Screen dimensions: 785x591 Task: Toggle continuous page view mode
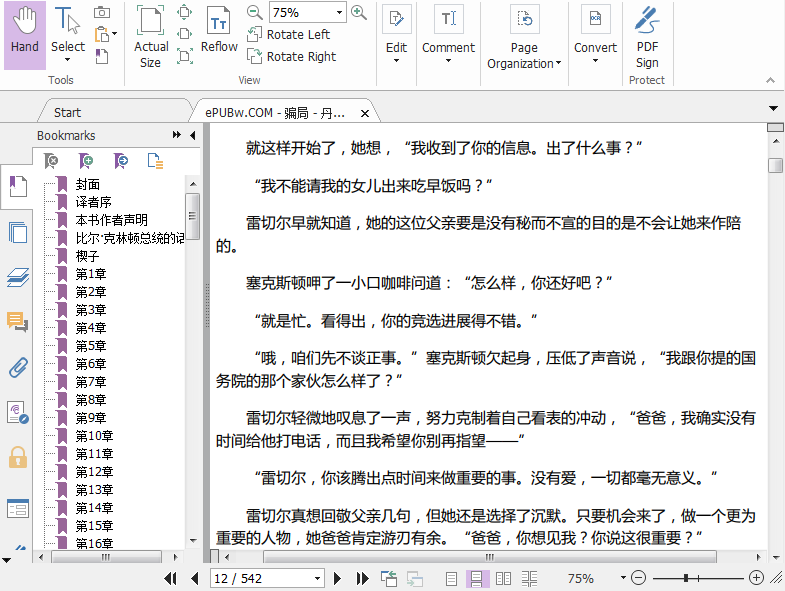point(477,578)
